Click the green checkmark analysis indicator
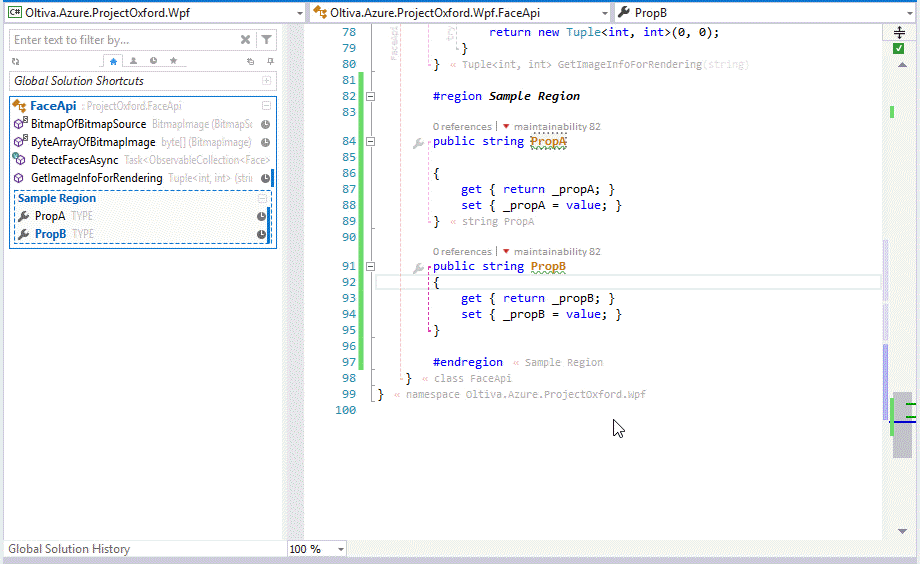 coord(899,48)
